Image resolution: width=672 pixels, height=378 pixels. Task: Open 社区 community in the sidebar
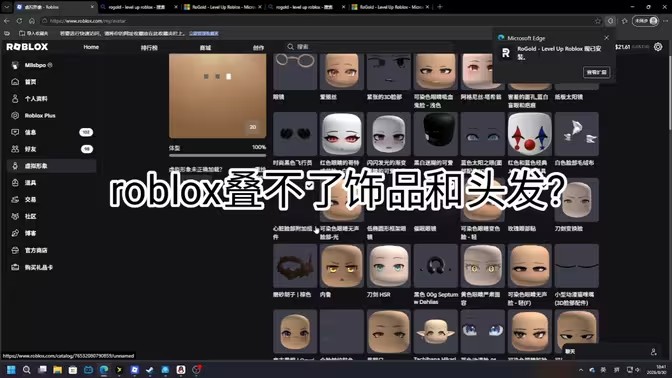[51, 216]
